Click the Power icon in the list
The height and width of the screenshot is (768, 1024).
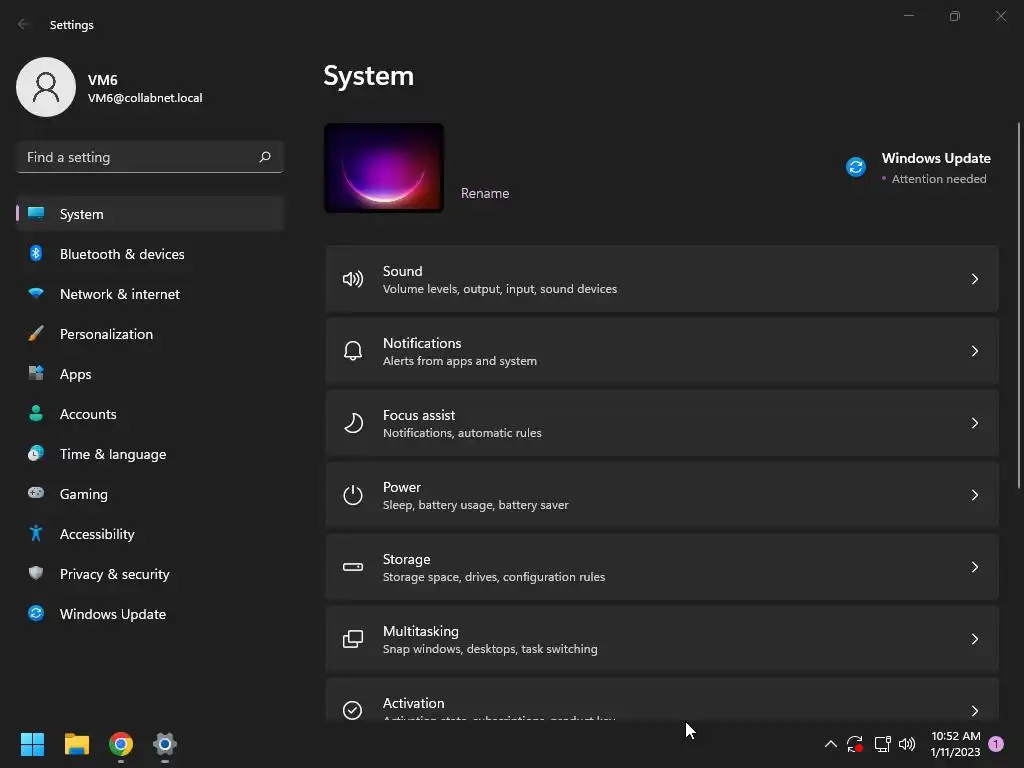pos(353,495)
